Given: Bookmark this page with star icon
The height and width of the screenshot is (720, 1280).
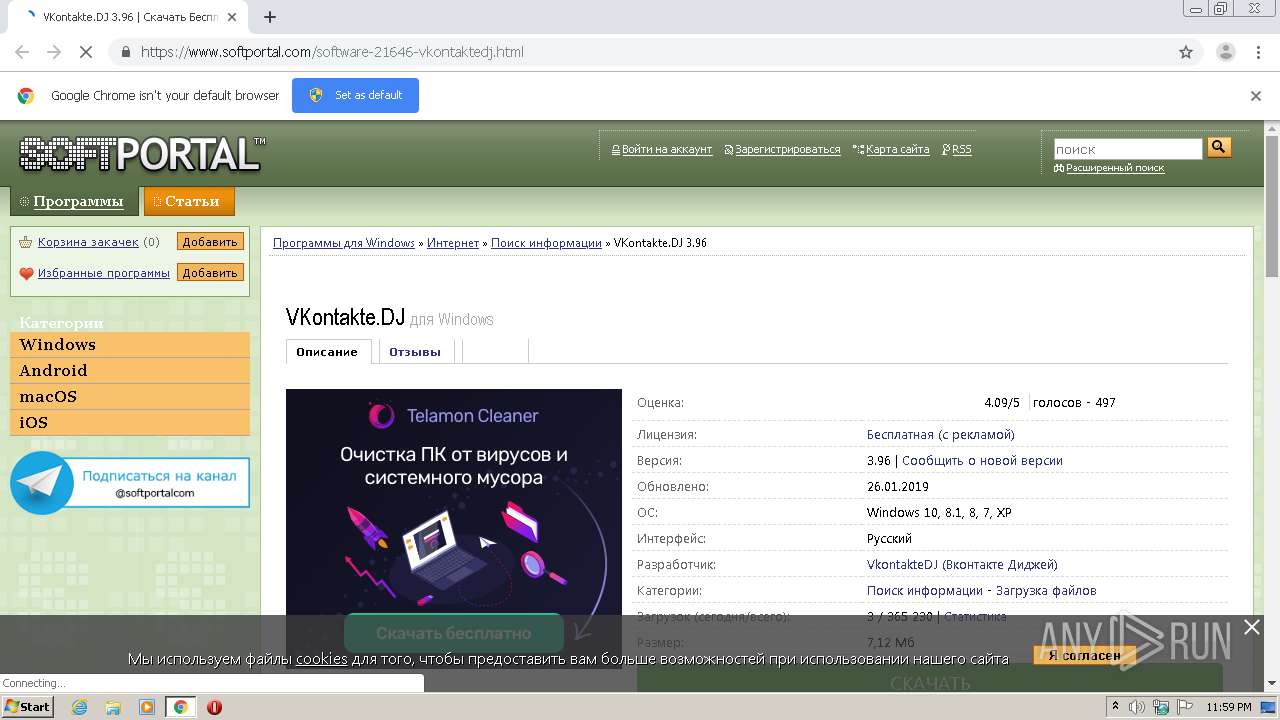Looking at the screenshot, I should 1186,52.
